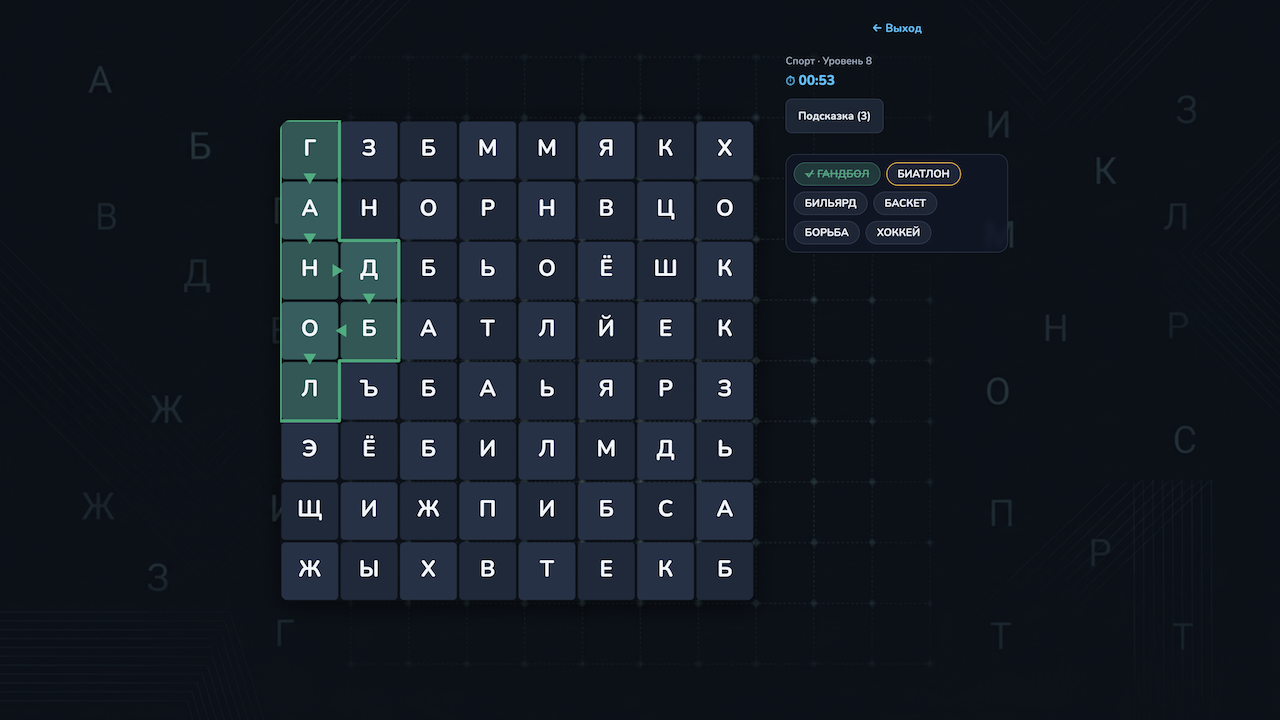Viewport: 1280px width, 720px height.
Task: Toggle the БИАТЛОН word chip
Action: 923,173
